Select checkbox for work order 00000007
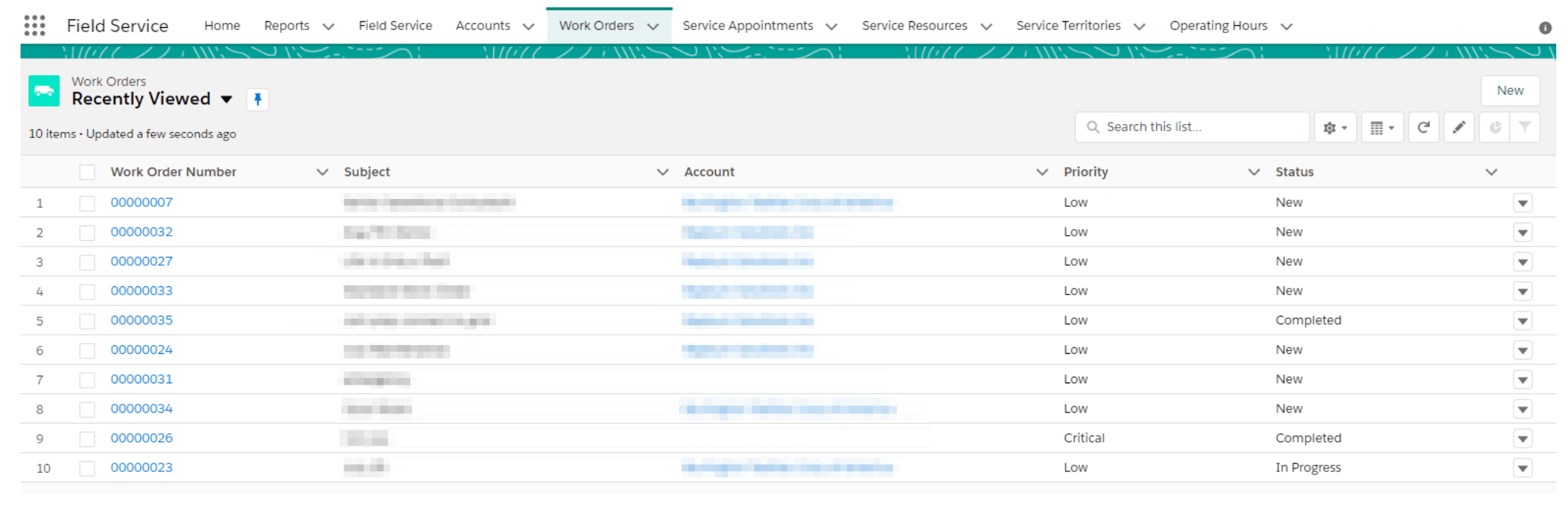Viewport: 1568px width, 511px height. [x=87, y=203]
